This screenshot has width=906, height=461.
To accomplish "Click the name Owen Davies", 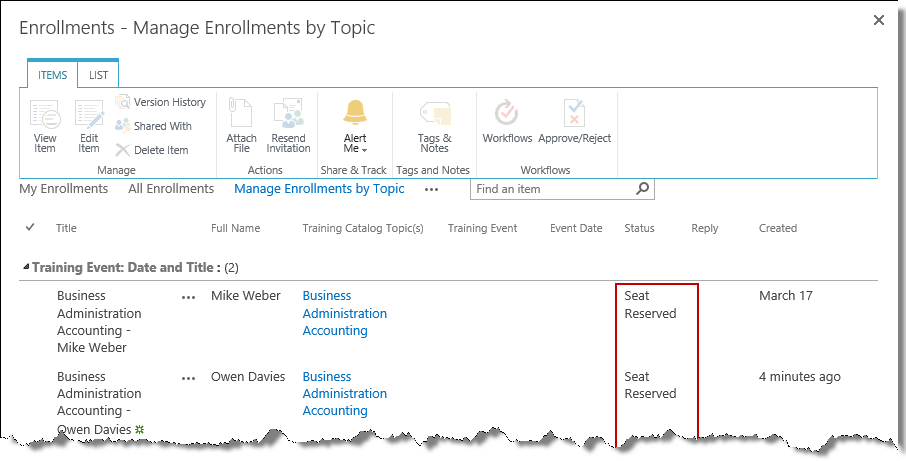I will point(248,377).
